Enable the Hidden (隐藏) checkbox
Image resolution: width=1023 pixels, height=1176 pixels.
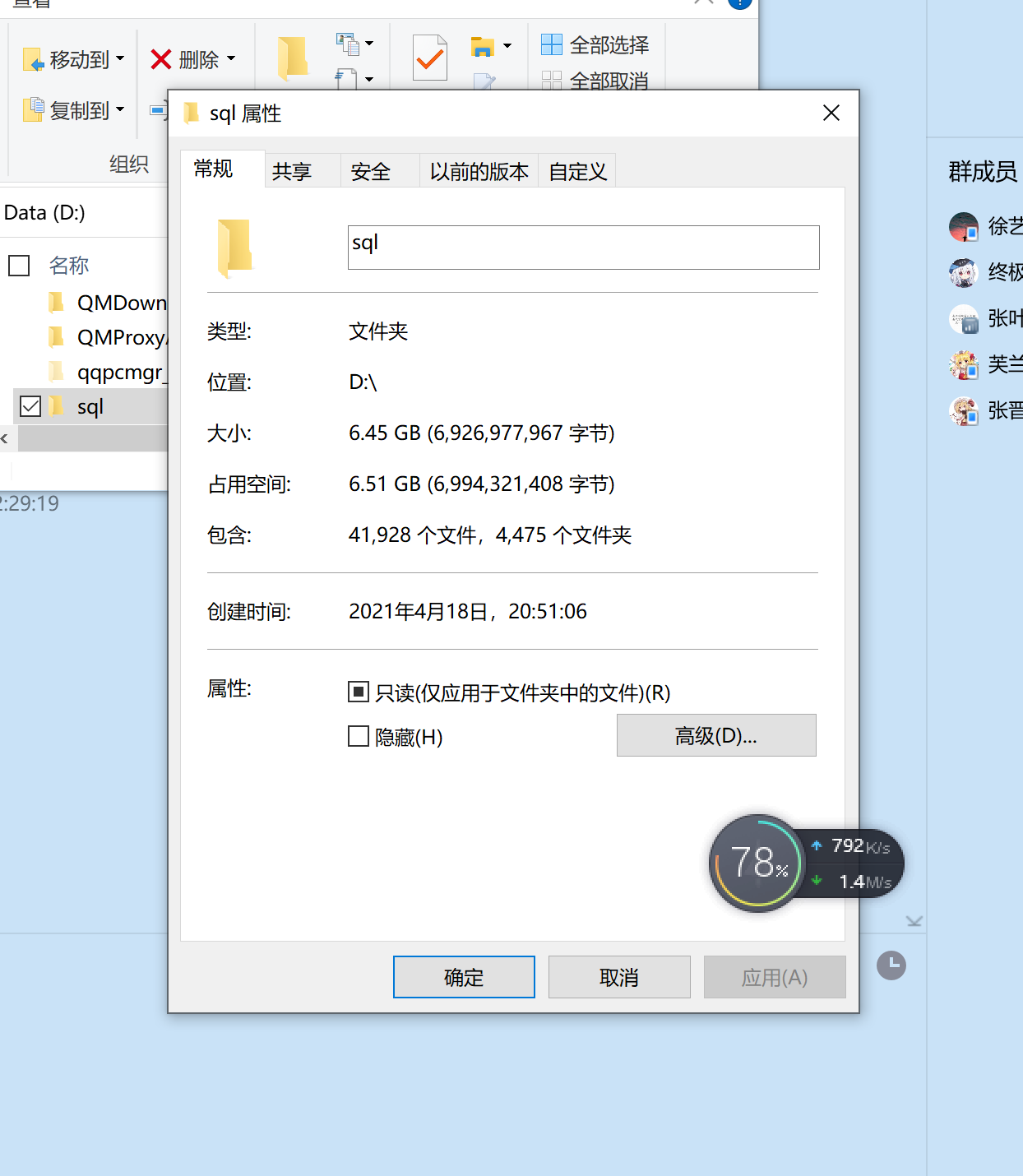pos(359,736)
